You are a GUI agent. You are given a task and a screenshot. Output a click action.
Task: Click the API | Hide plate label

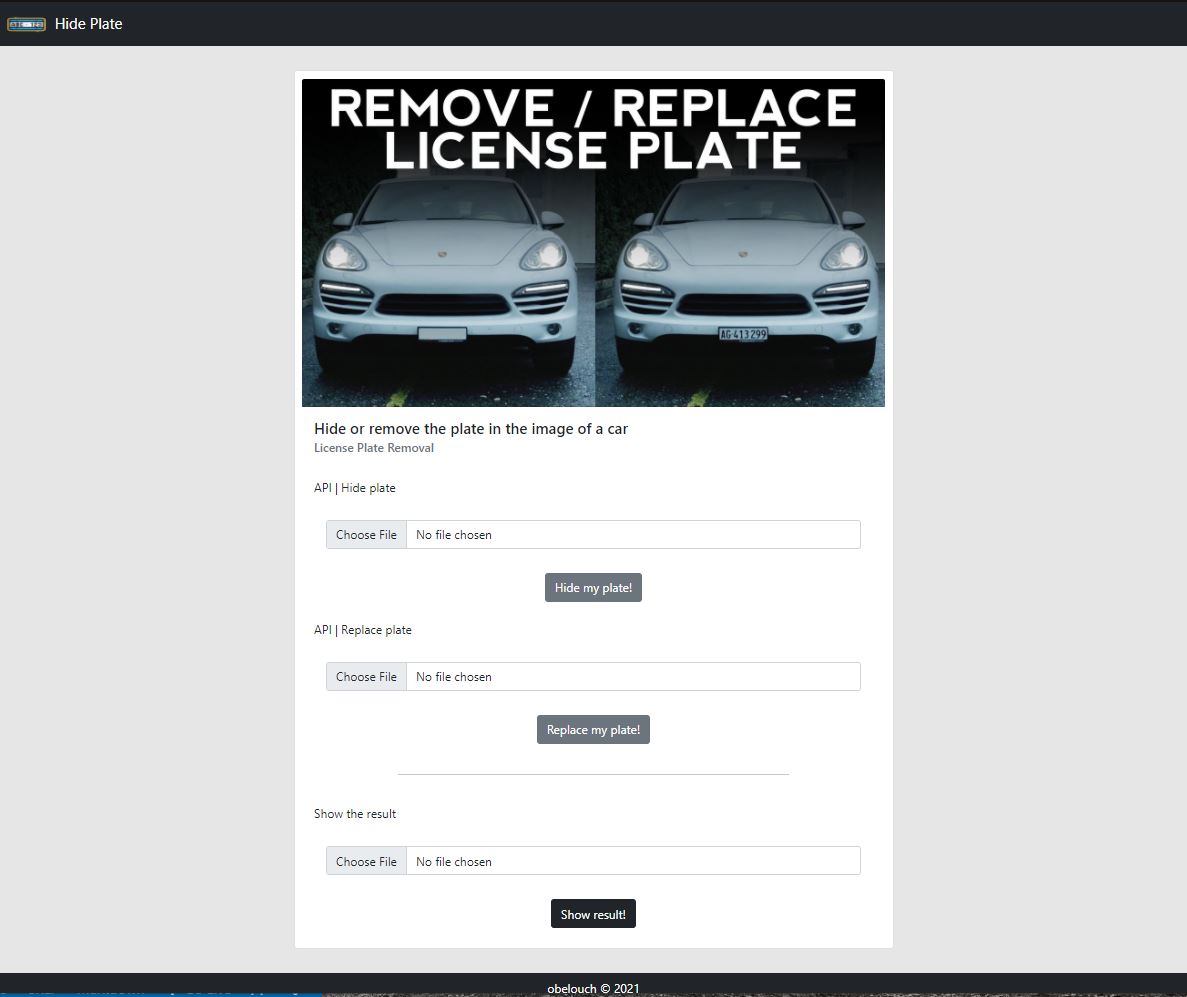click(x=355, y=488)
